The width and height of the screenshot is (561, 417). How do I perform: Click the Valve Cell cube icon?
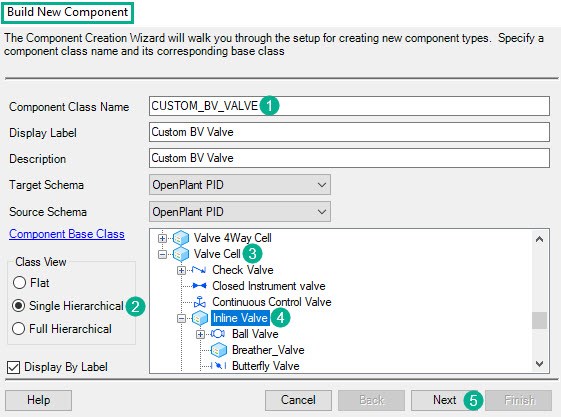pos(181,254)
